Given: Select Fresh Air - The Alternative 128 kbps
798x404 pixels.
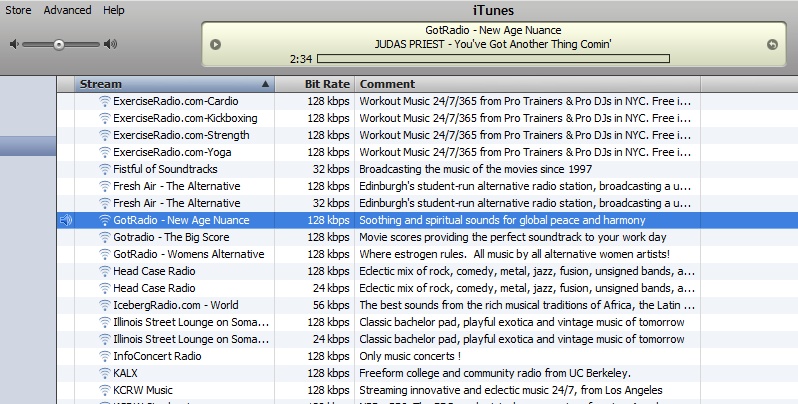Looking at the screenshot, I should point(177,186).
